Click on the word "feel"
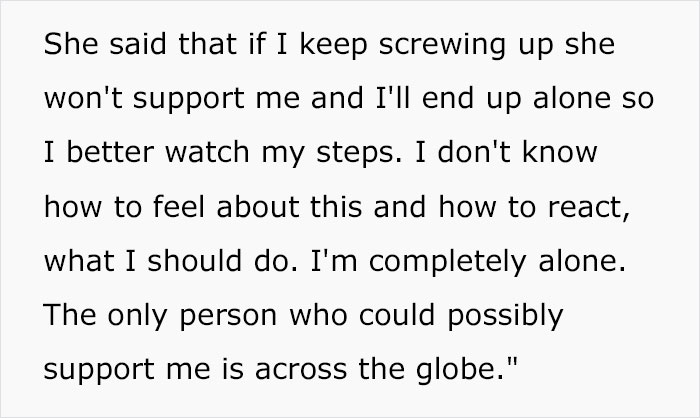Image resolution: width=700 pixels, height=418 pixels. point(179,207)
